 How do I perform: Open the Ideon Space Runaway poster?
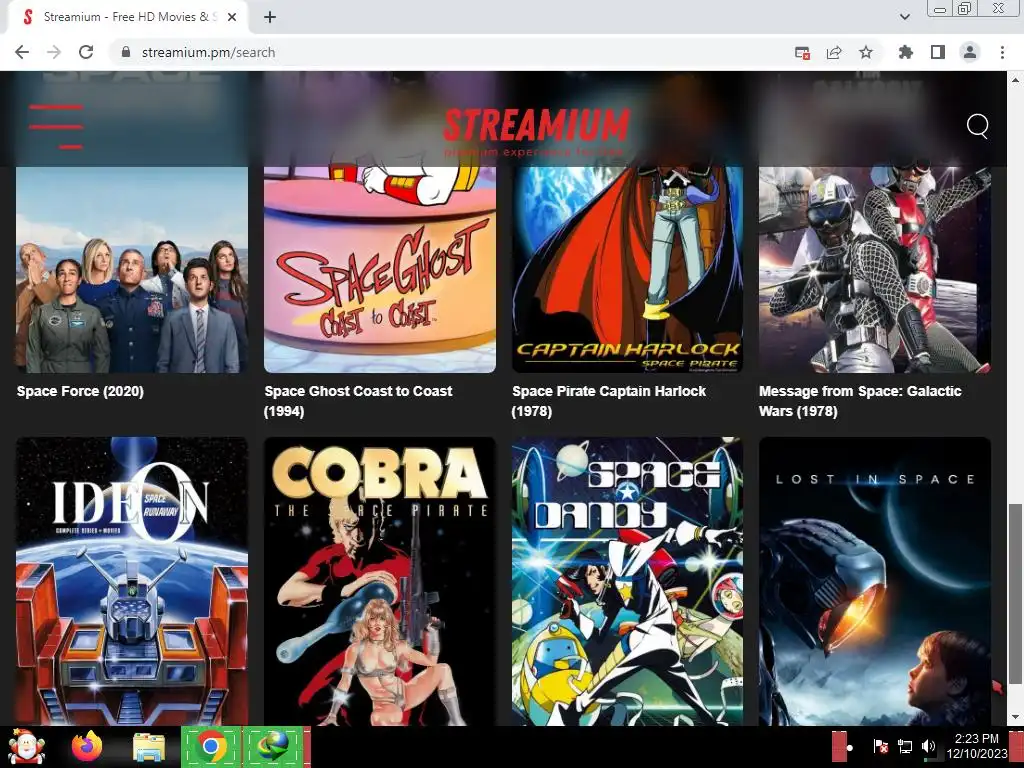pos(132,581)
